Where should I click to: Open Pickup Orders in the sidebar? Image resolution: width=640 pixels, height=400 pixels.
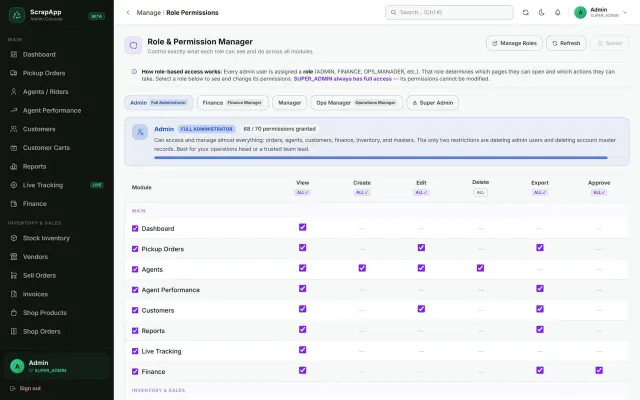[57, 73]
